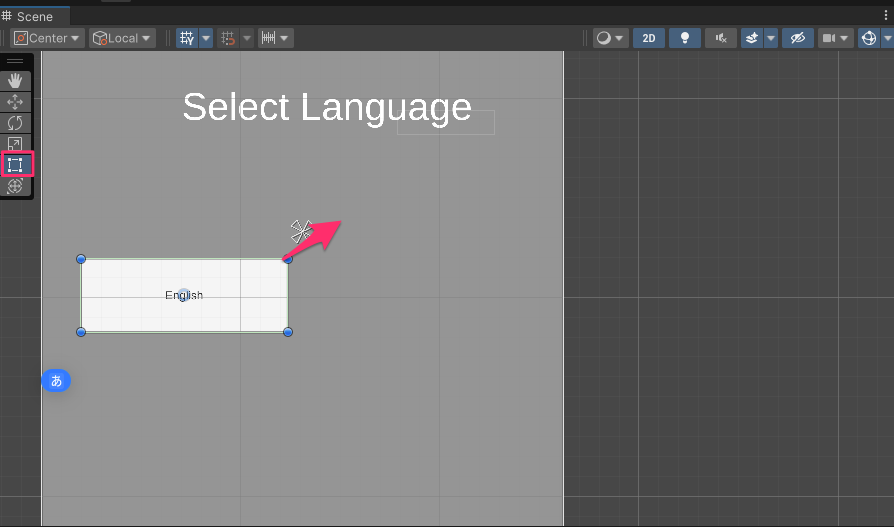The height and width of the screenshot is (527, 894).
Task: Select the Rotate tool
Action: click(x=16, y=123)
